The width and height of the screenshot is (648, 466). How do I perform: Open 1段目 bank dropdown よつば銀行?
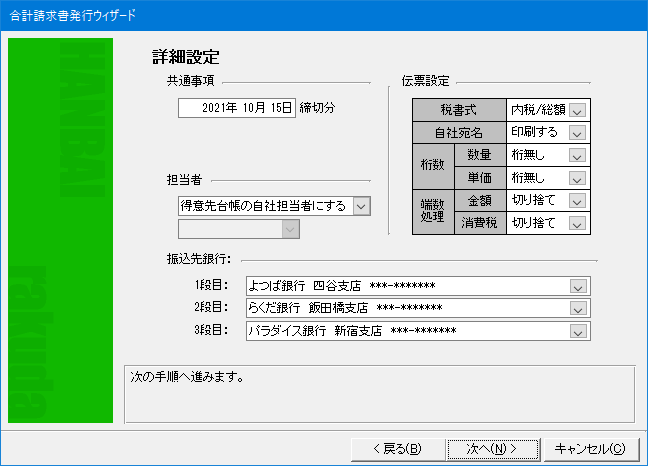click(418, 286)
